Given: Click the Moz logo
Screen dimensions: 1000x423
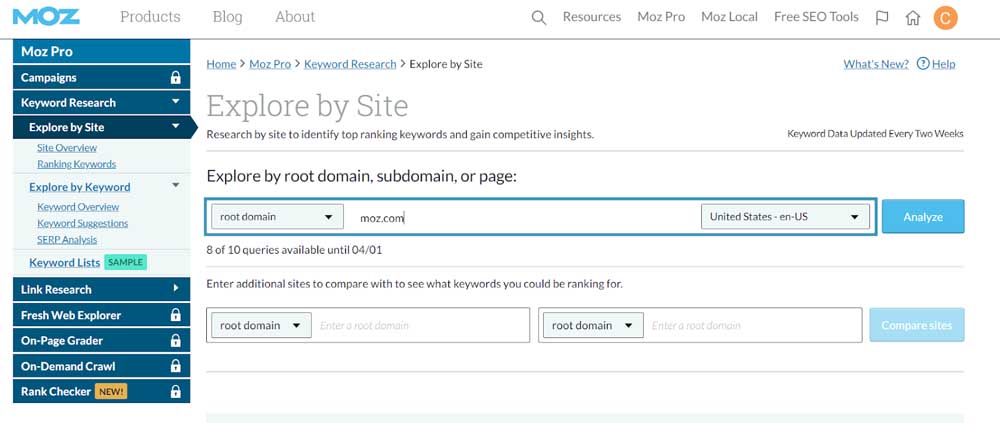Looking at the screenshot, I should point(46,17).
